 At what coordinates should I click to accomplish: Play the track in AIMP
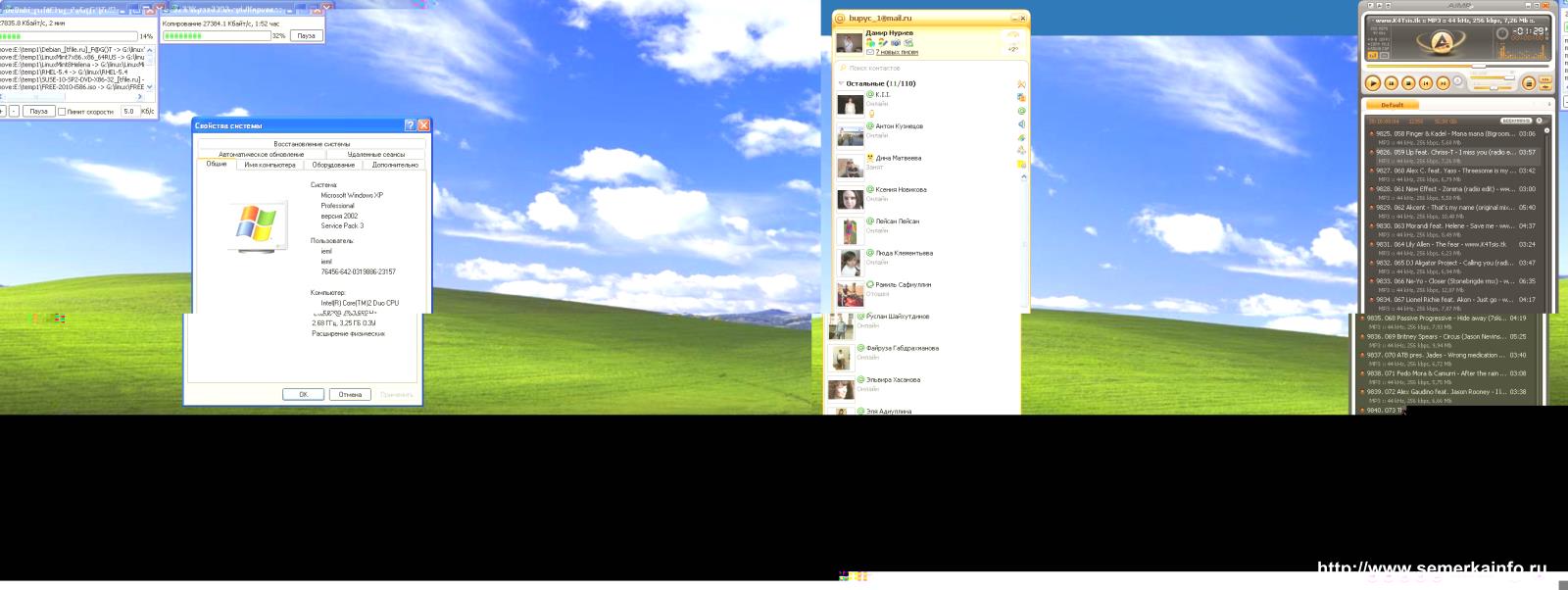point(1373,83)
